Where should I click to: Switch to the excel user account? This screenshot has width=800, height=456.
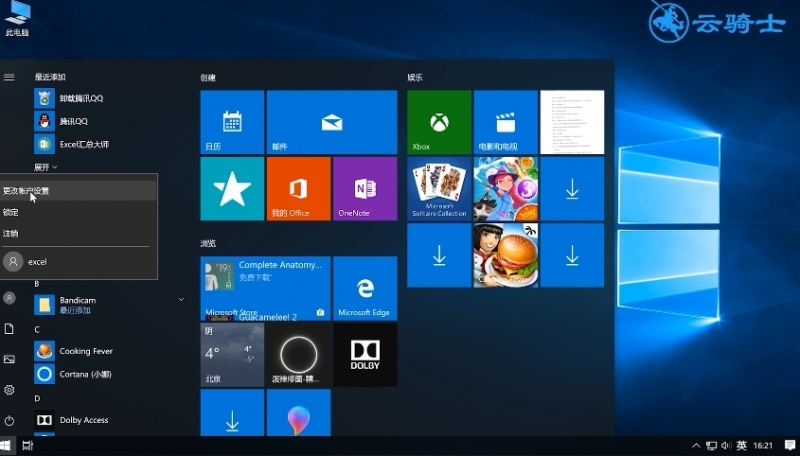(78, 262)
